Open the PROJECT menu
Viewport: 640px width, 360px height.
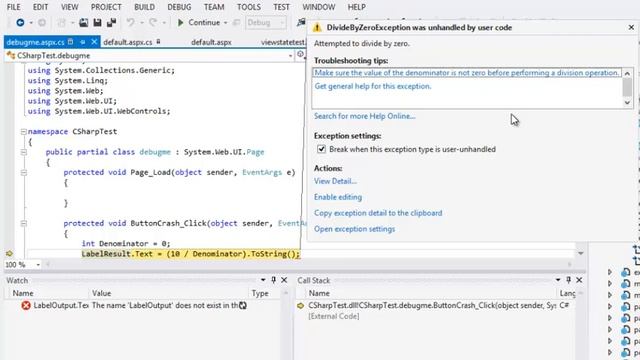pyautogui.click(x=106, y=7)
